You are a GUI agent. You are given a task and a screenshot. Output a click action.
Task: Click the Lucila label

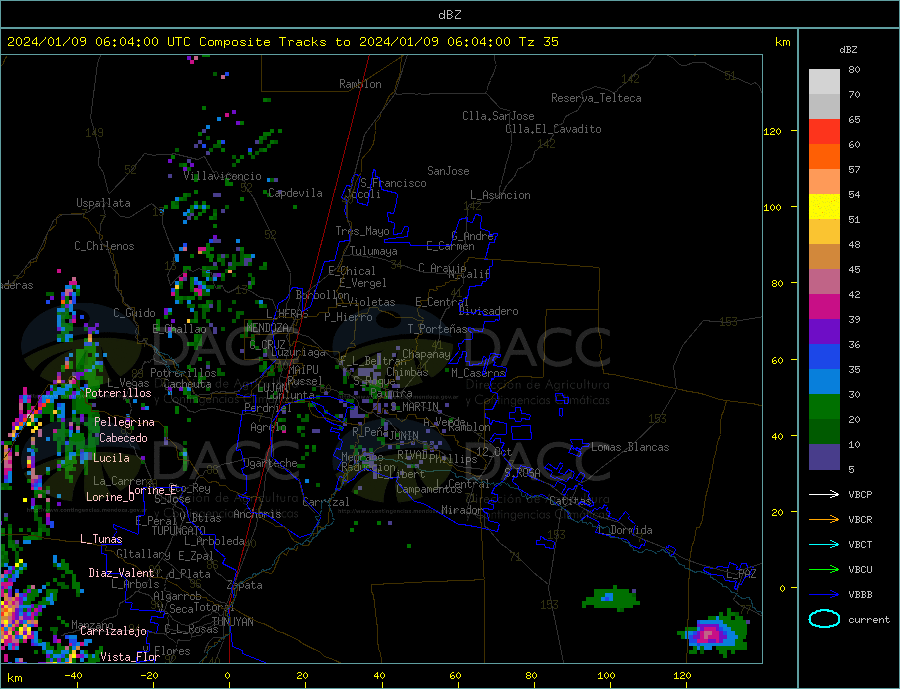pyautogui.click(x=111, y=458)
